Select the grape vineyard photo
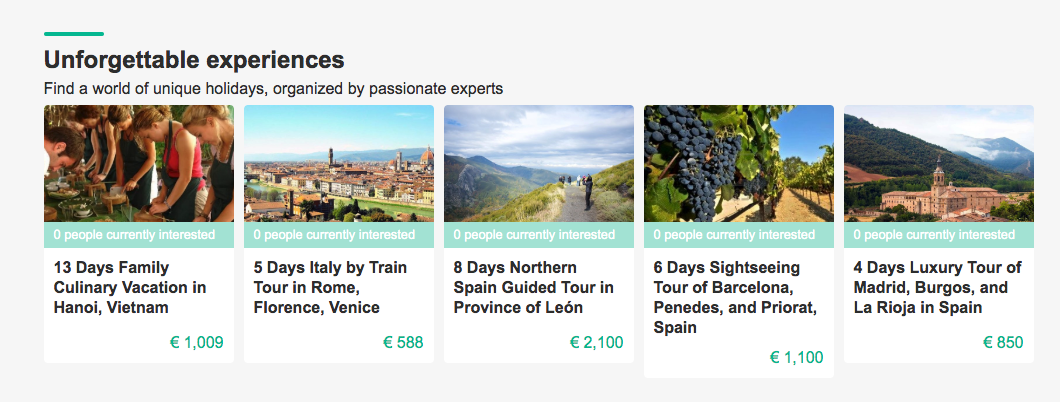 739,163
